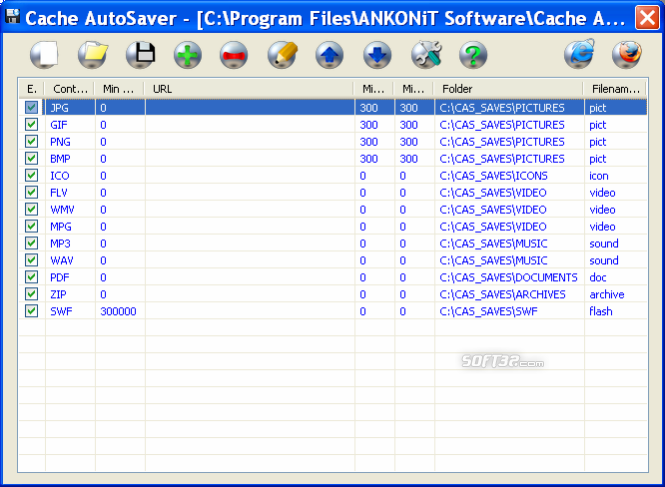Uncheck the WMV rule checkbox
This screenshot has width=665, height=487.
(x=31, y=209)
